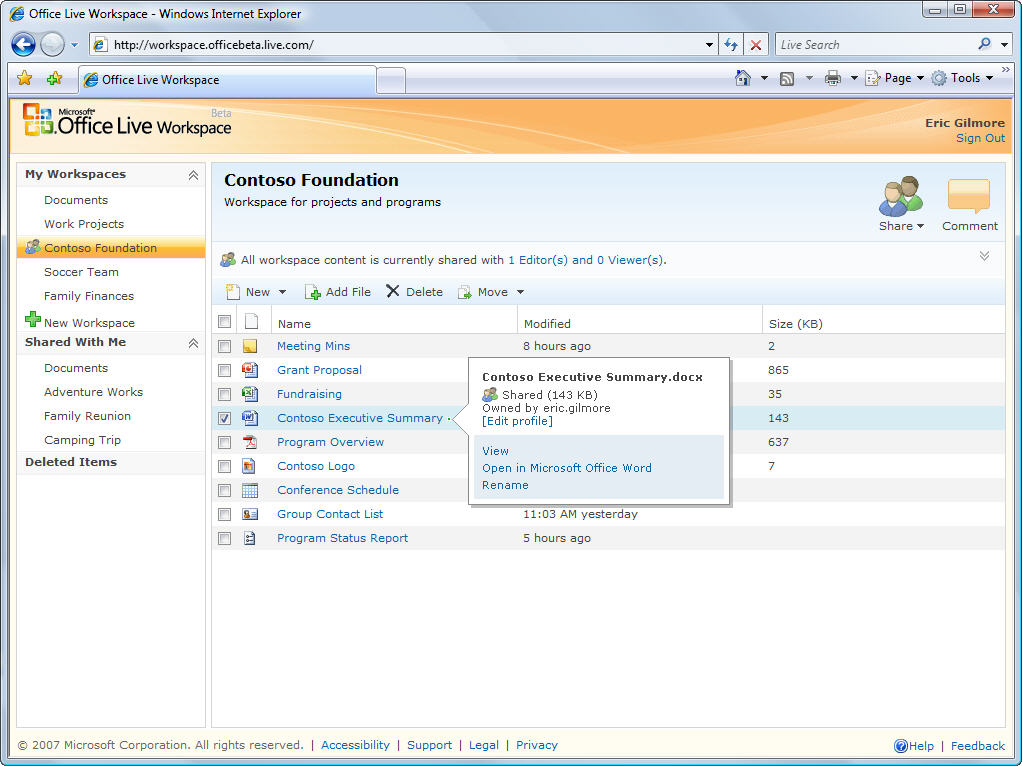
Task: Click the Help question mark icon
Action: [x=900, y=746]
